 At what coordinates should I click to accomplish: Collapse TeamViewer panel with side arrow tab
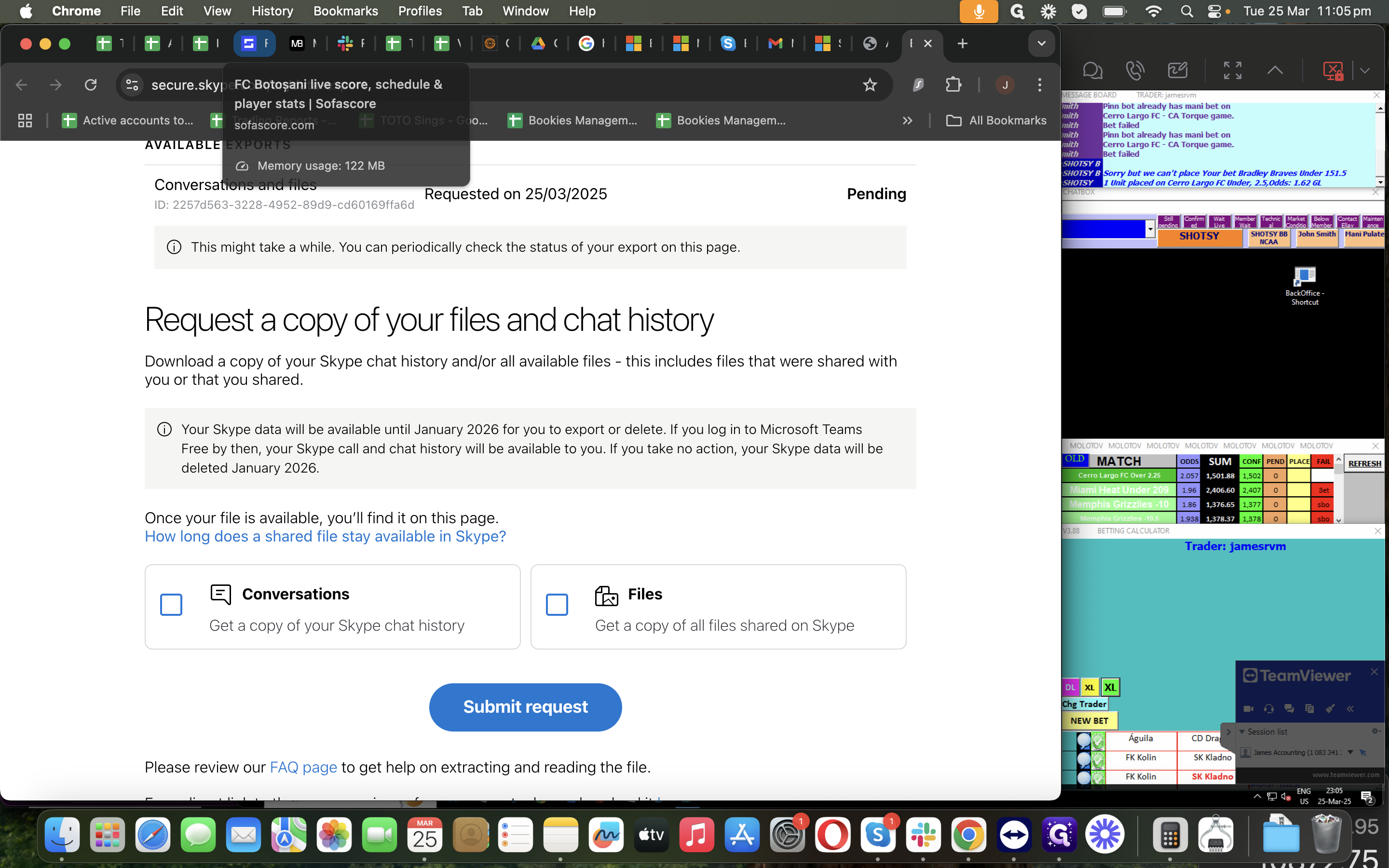tap(1228, 732)
